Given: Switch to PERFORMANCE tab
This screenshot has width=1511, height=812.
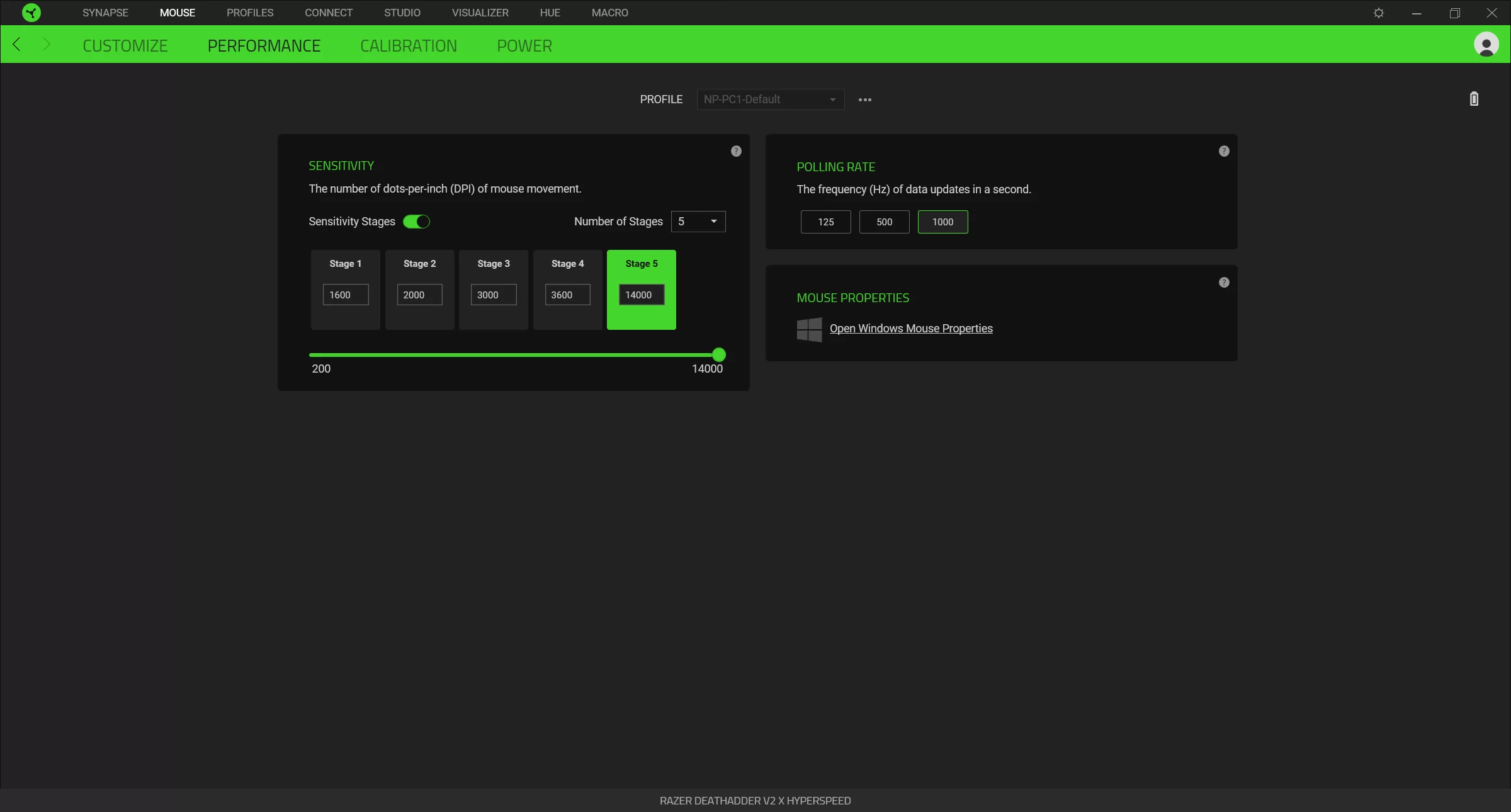Looking at the screenshot, I should pyautogui.click(x=264, y=46).
